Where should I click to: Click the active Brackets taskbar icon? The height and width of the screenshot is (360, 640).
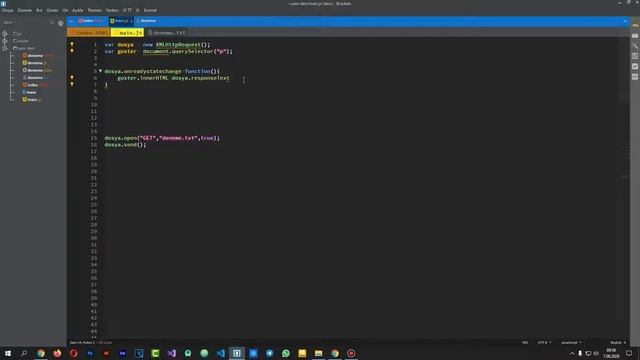click(x=237, y=353)
